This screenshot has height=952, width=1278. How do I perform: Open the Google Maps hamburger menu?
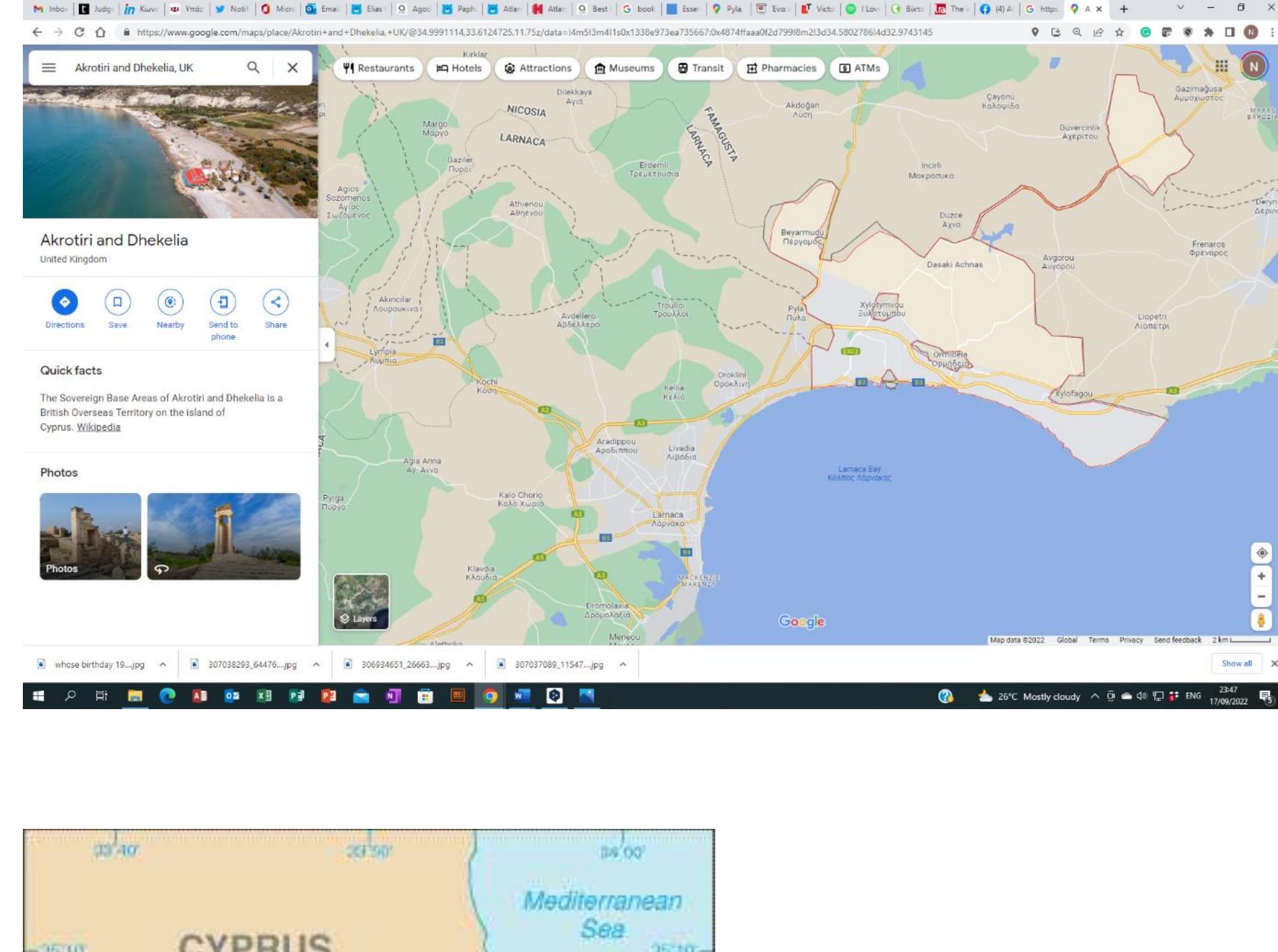48,67
